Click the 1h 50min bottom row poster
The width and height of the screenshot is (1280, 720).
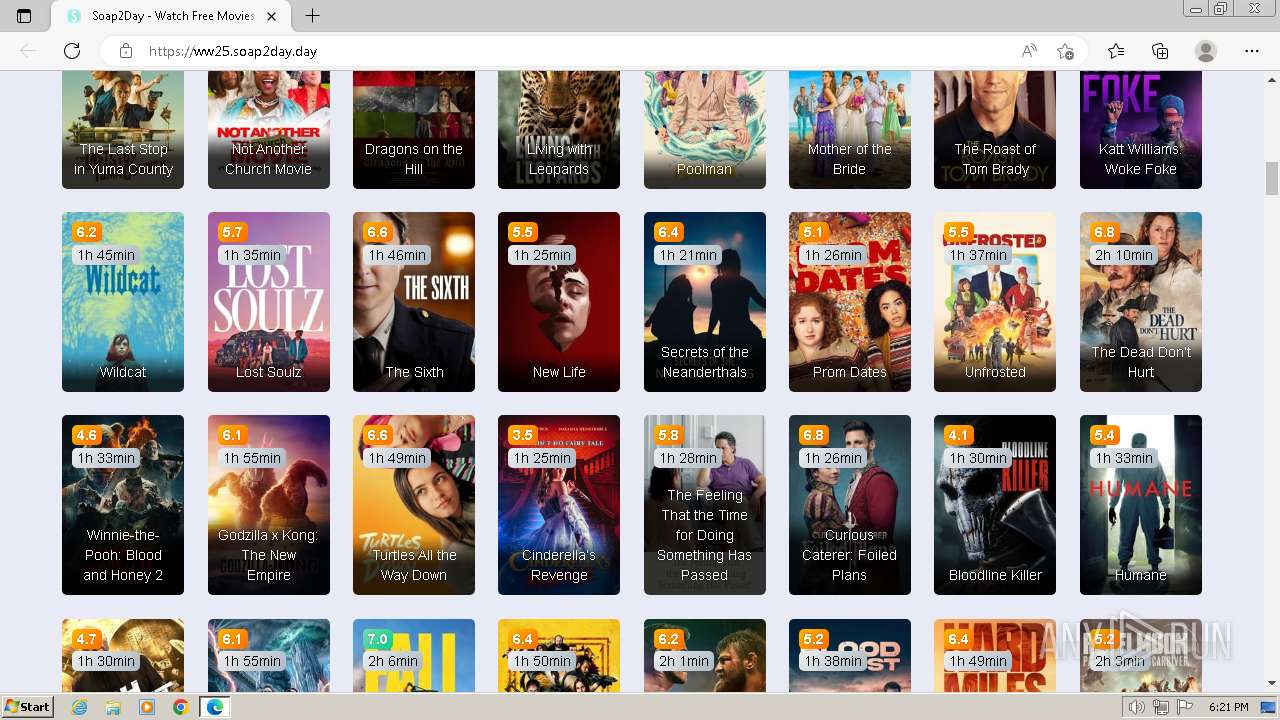559,656
